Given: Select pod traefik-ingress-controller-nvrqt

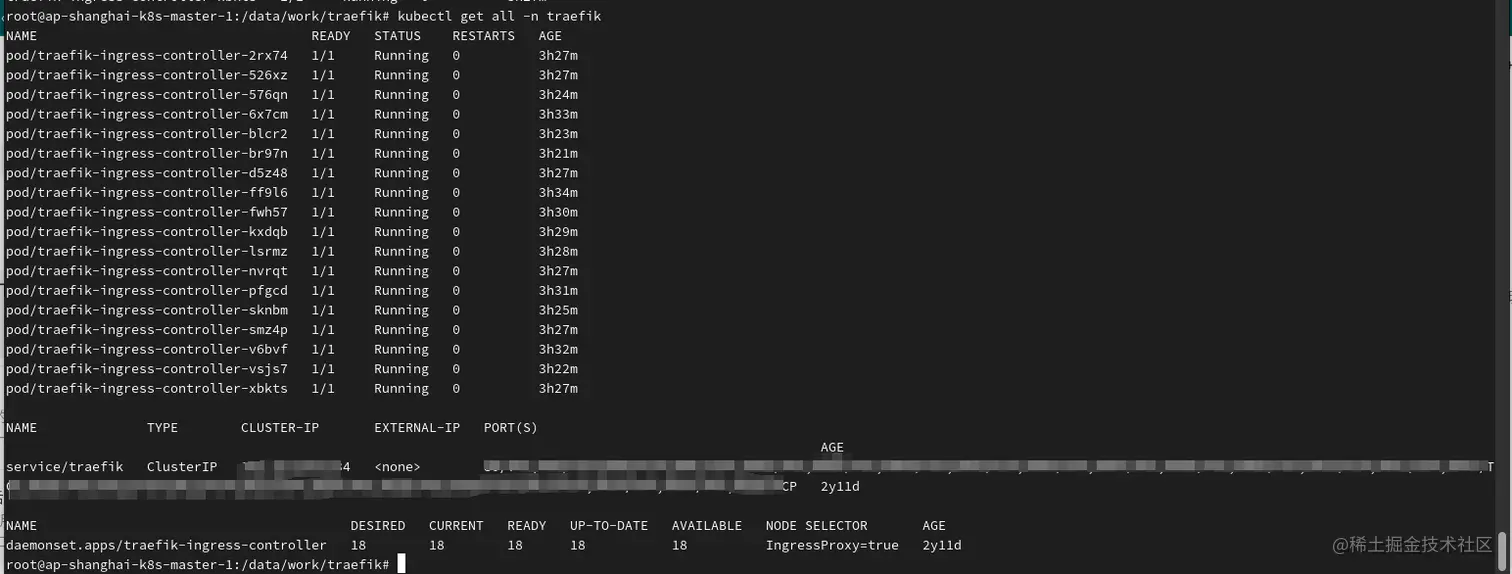Looking at the screenshot, I should (x=147, y=271).
